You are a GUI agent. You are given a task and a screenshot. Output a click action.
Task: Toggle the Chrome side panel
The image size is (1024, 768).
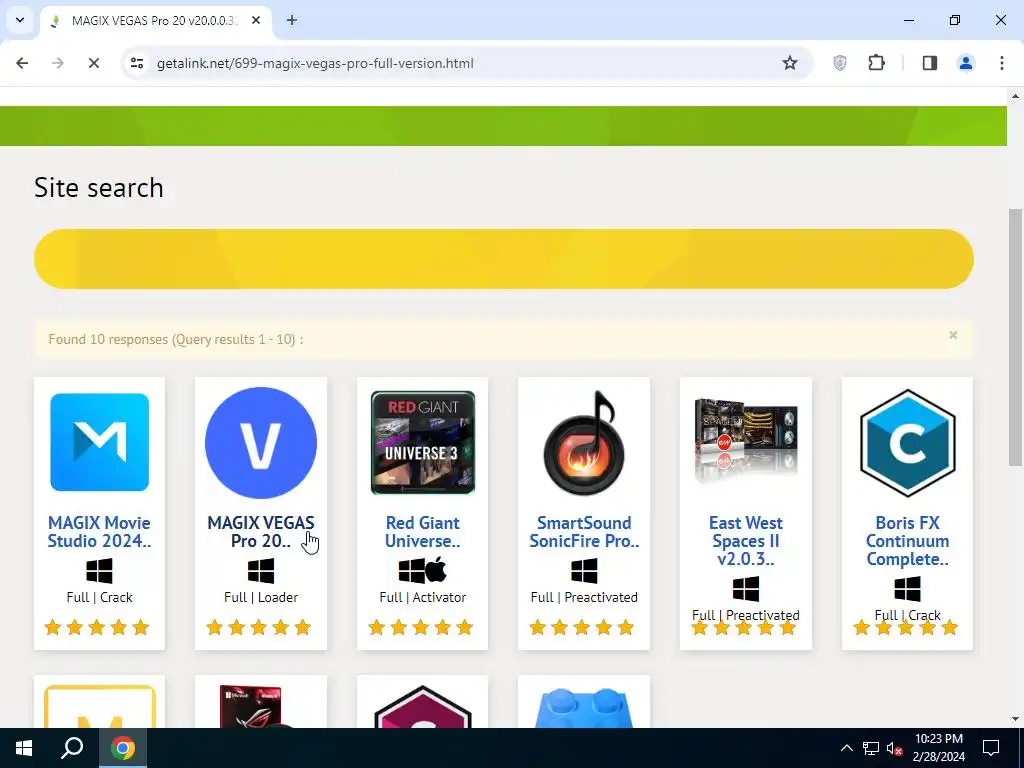click(x=929, y=63)
